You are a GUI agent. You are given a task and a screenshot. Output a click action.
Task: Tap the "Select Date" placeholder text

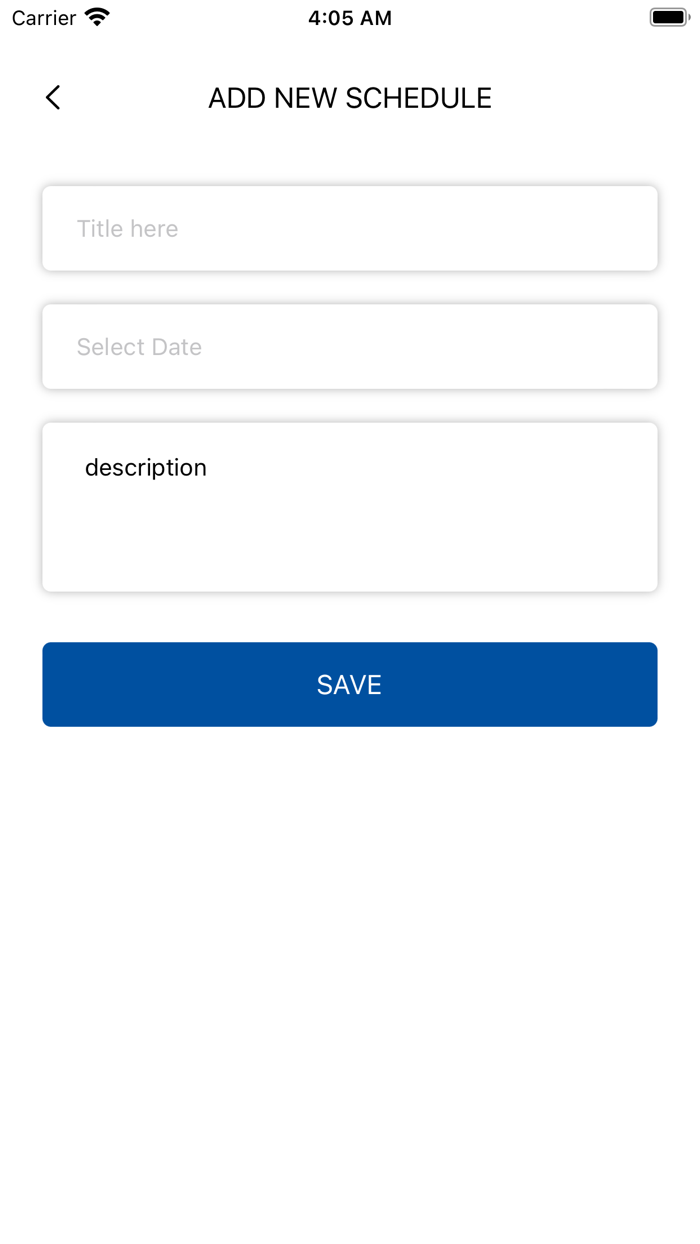coord(139,347)
